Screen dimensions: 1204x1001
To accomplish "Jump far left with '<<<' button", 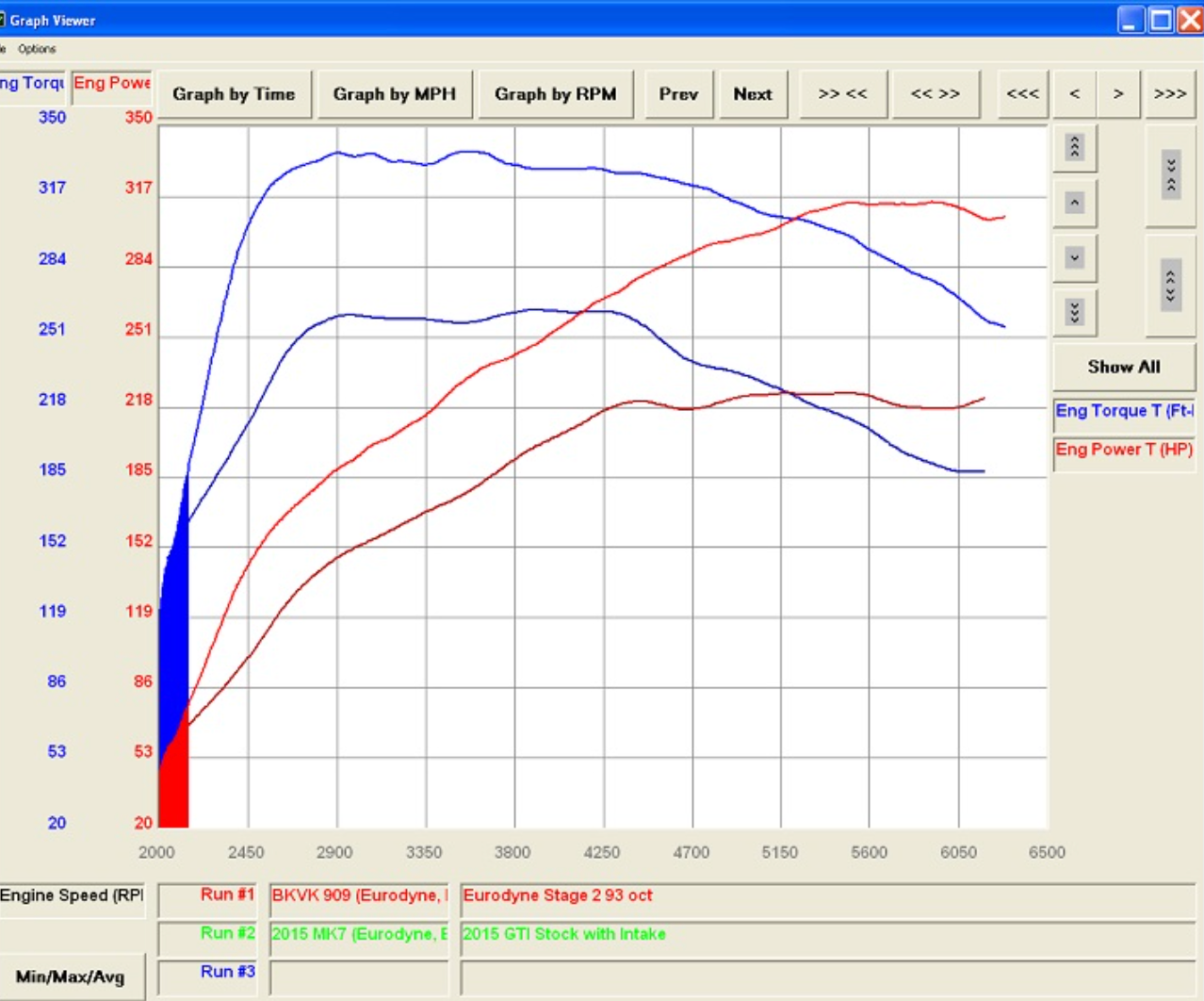I will [1022, 94].
